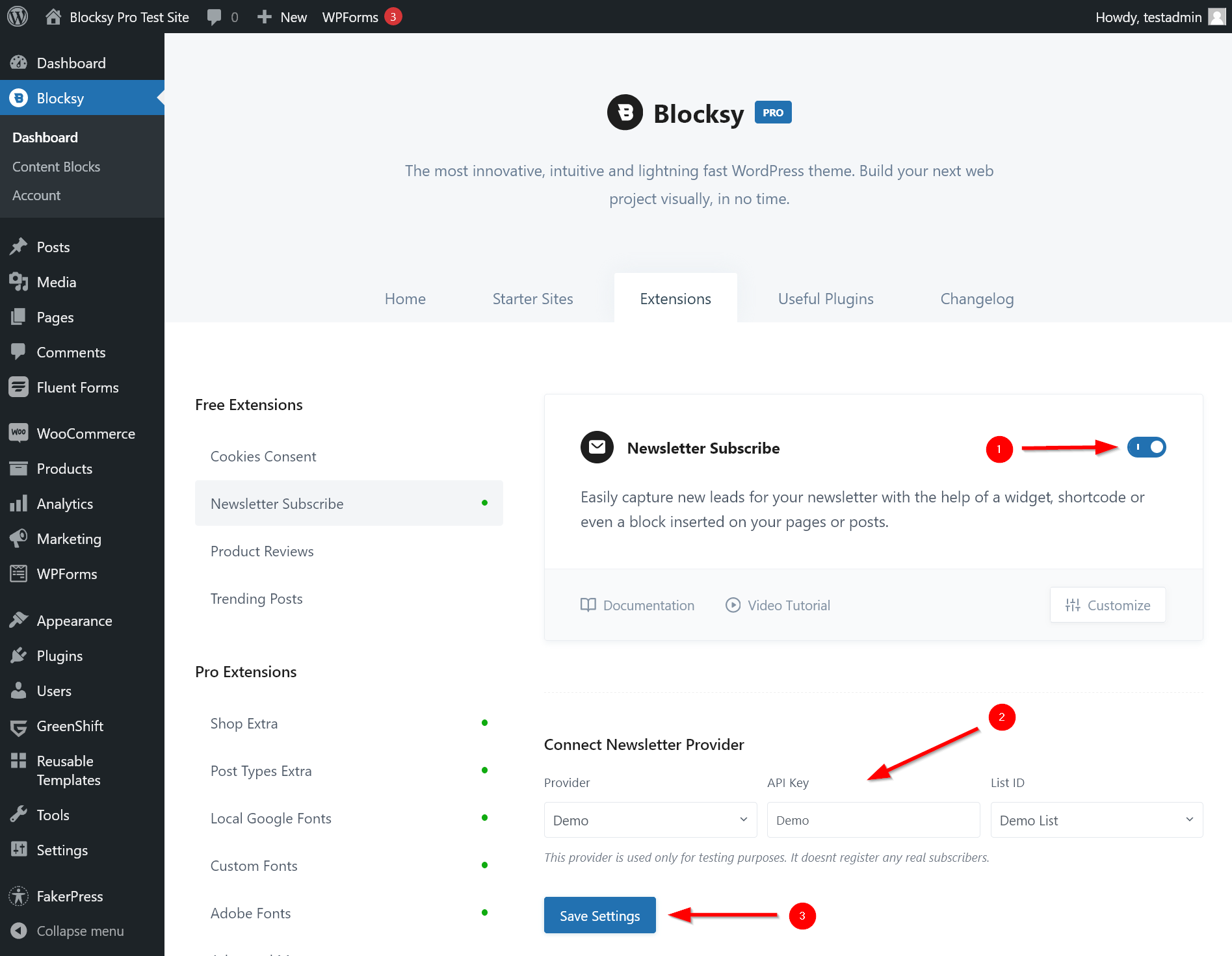The height and width of the screenshot is (956, 1232).
Task: Click Howdy, testadmin account text
Action: tap(1148, 17)
